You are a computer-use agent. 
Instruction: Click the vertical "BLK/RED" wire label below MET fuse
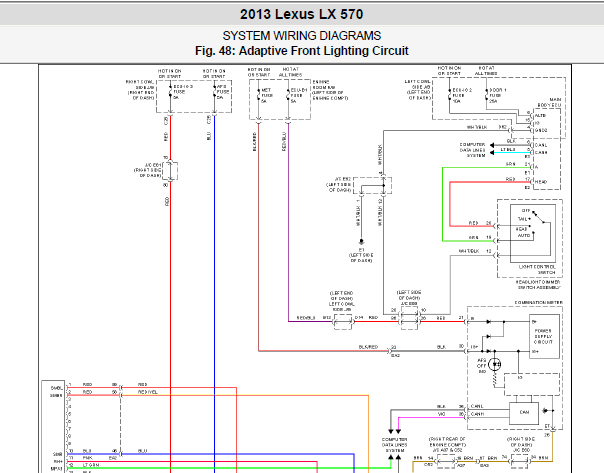pos(255,142)
